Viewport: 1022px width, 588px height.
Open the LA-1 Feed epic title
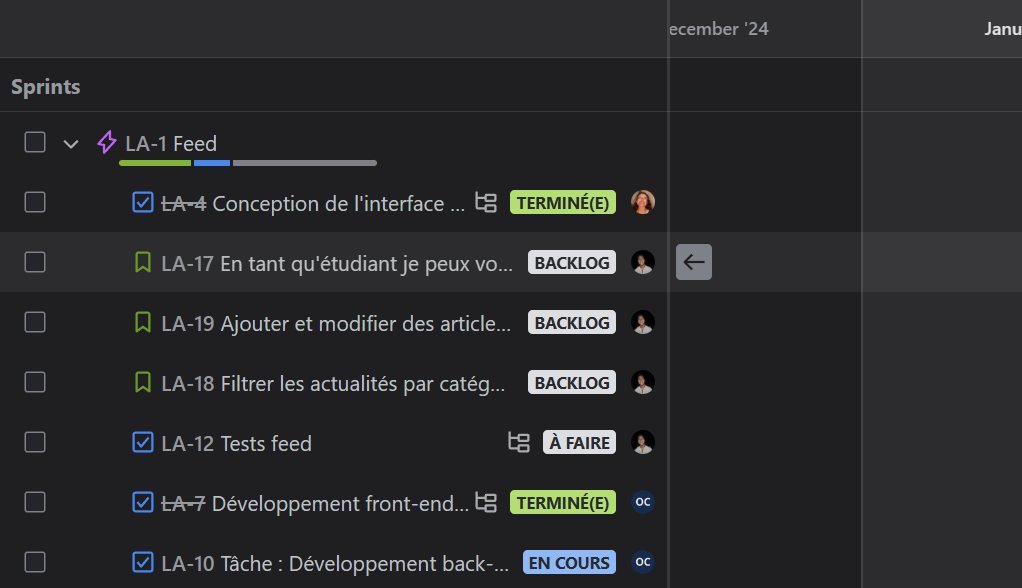171,143
